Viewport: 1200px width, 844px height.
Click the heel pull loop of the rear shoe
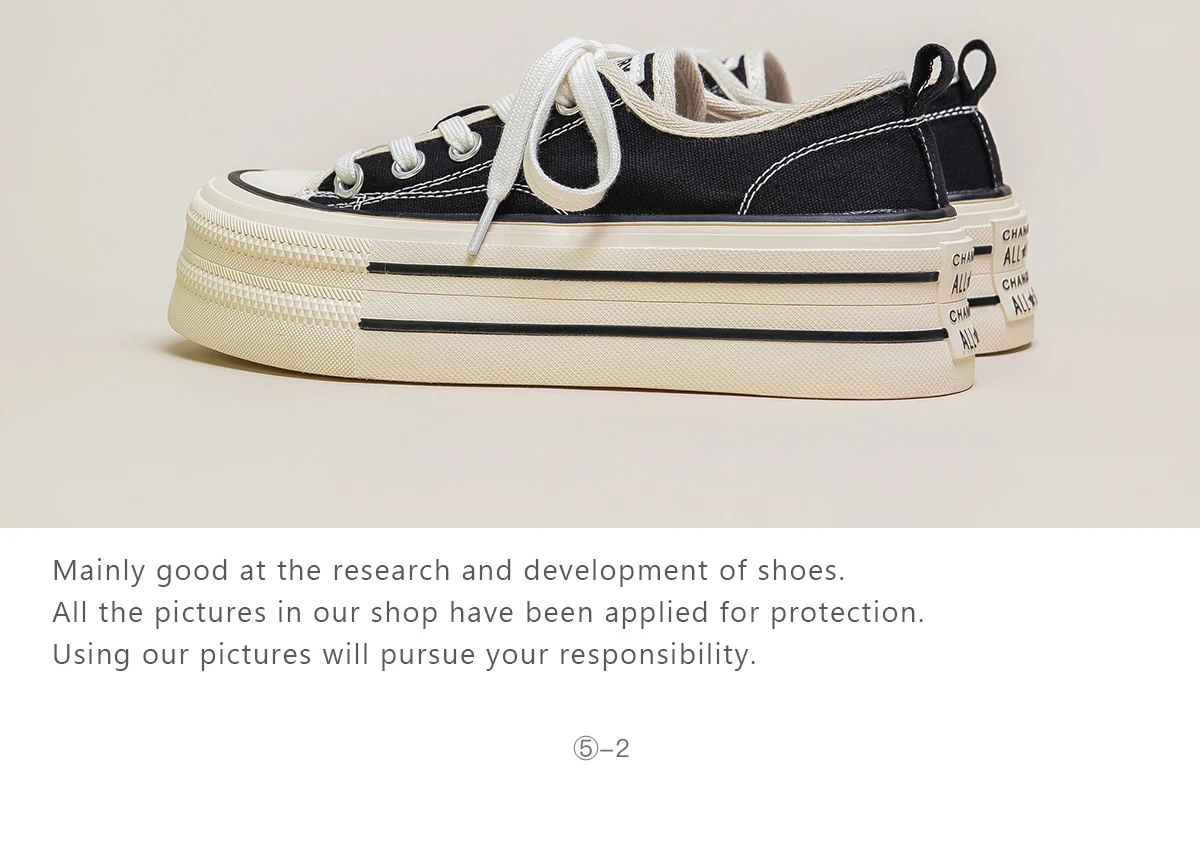point(978,70)
